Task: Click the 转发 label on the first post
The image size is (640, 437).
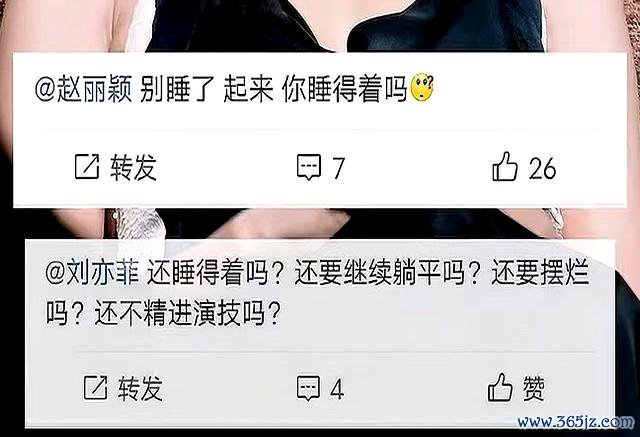Action: pyautogui.click(x=133, y=167)
